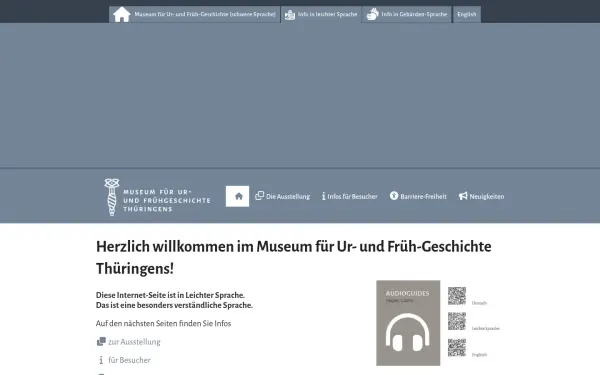Click the Leichte Sprache label beside QR code
The image size is (600, 375).
pos(486,328)
